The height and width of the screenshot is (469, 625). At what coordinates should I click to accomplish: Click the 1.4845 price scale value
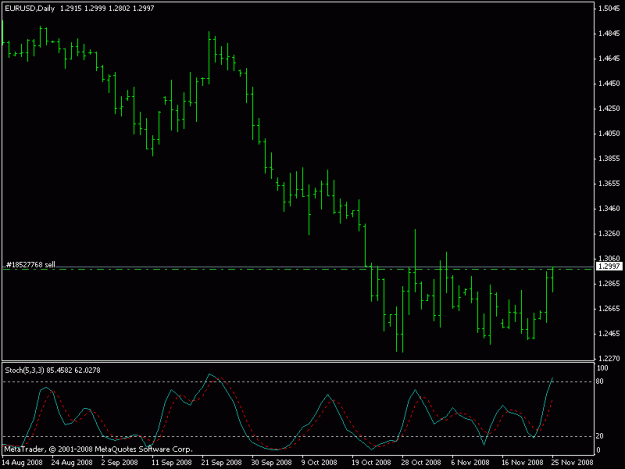tap(609, 33)
